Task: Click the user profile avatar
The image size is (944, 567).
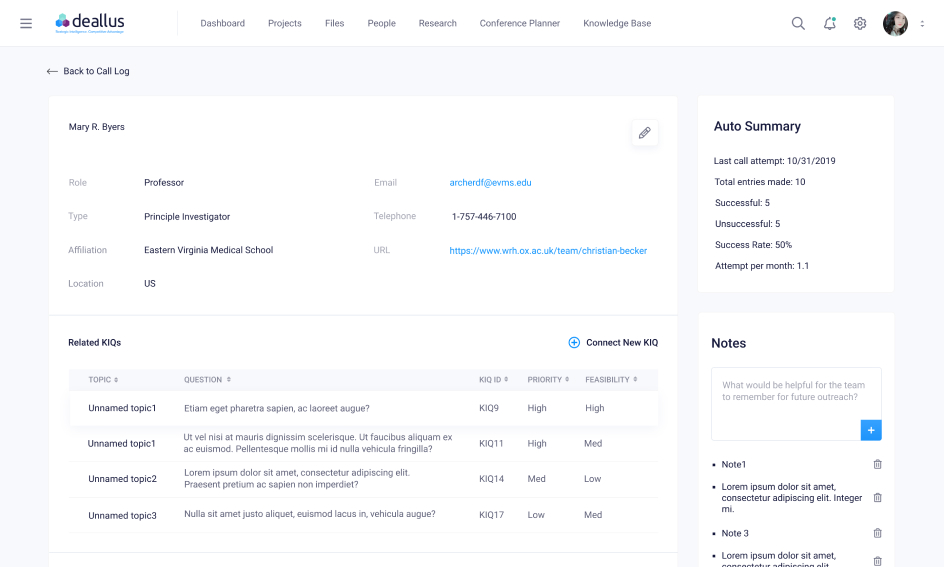Action: point(895,23)
